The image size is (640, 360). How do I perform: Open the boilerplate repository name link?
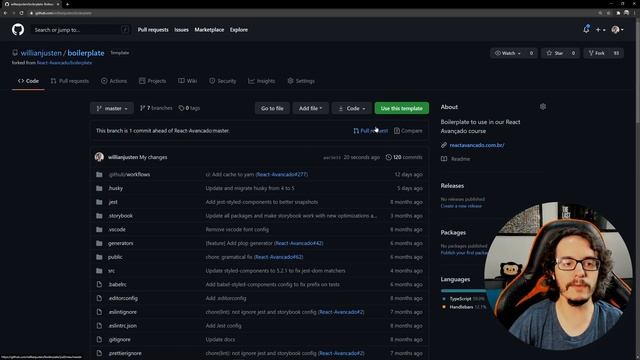tap(86, 53)
